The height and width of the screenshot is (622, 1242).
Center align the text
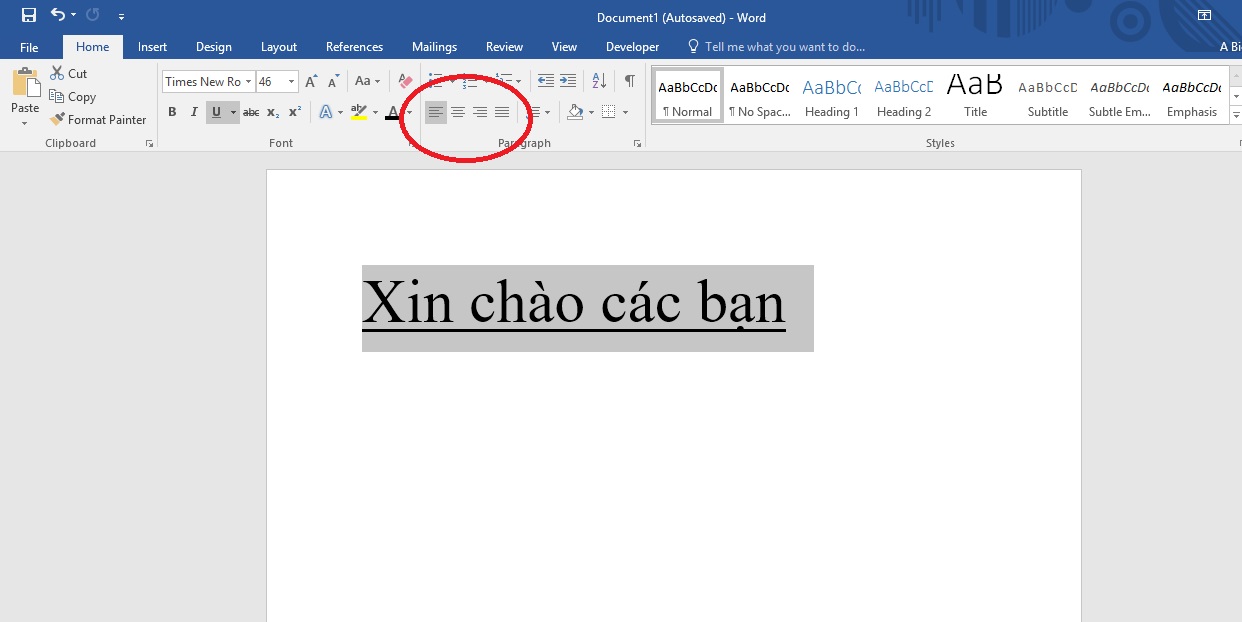pos(458,112)
